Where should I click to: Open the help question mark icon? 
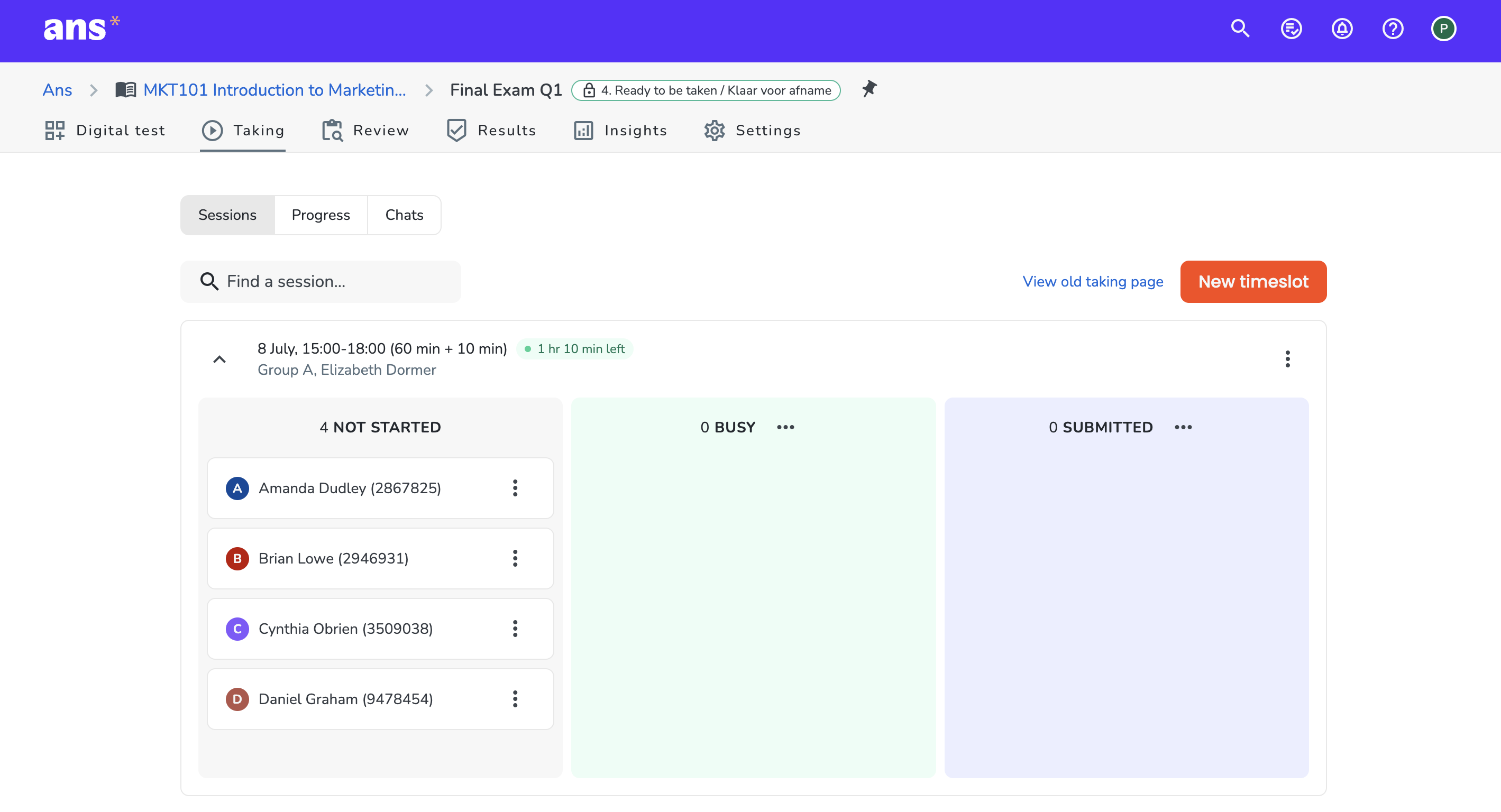[x=1393, y=29]
